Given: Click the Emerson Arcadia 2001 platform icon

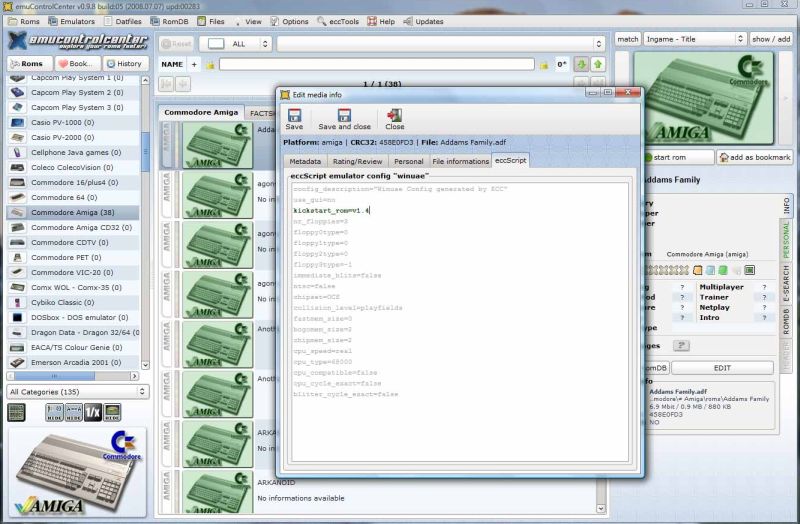Looking at the screenshot, I should (17, 362).
